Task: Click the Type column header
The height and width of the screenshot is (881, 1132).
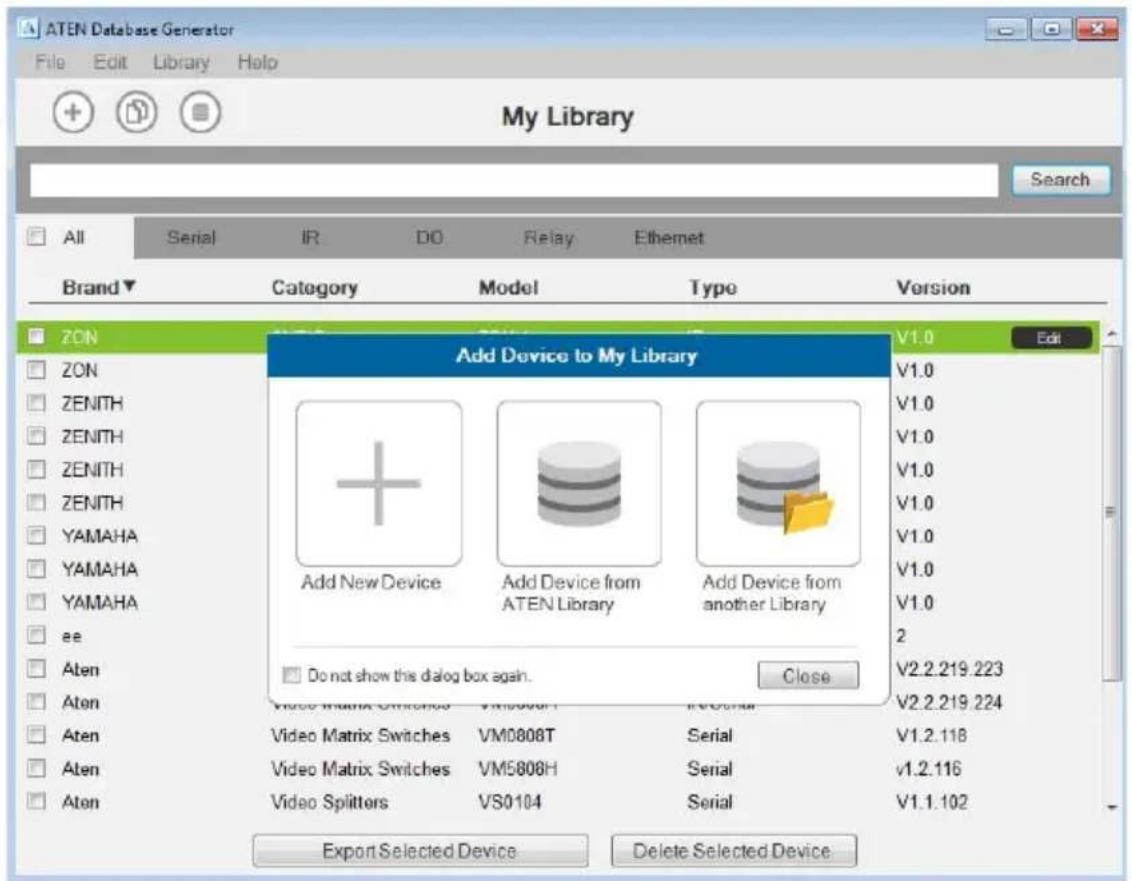Action: click(x=713, y=287)
